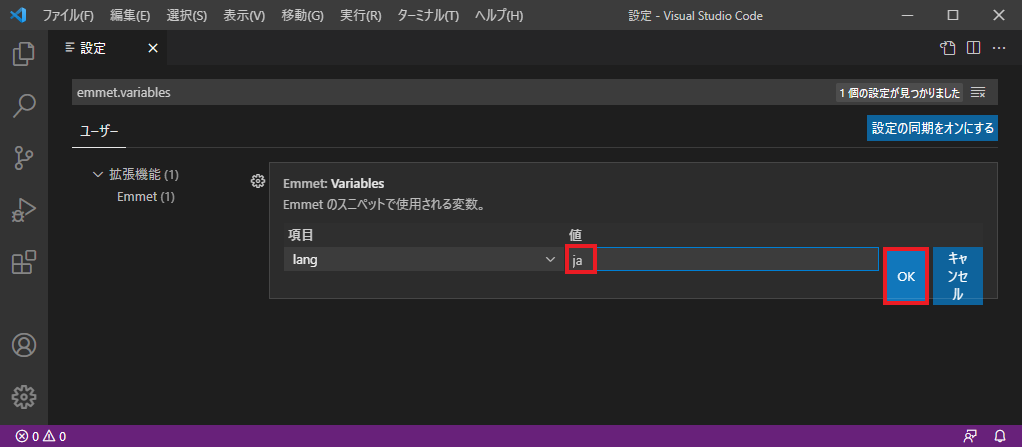The height and width of the screenshot is (447, 1022).
Task: Click the feedback icon in status bar
Action: [x=971, y=436]
